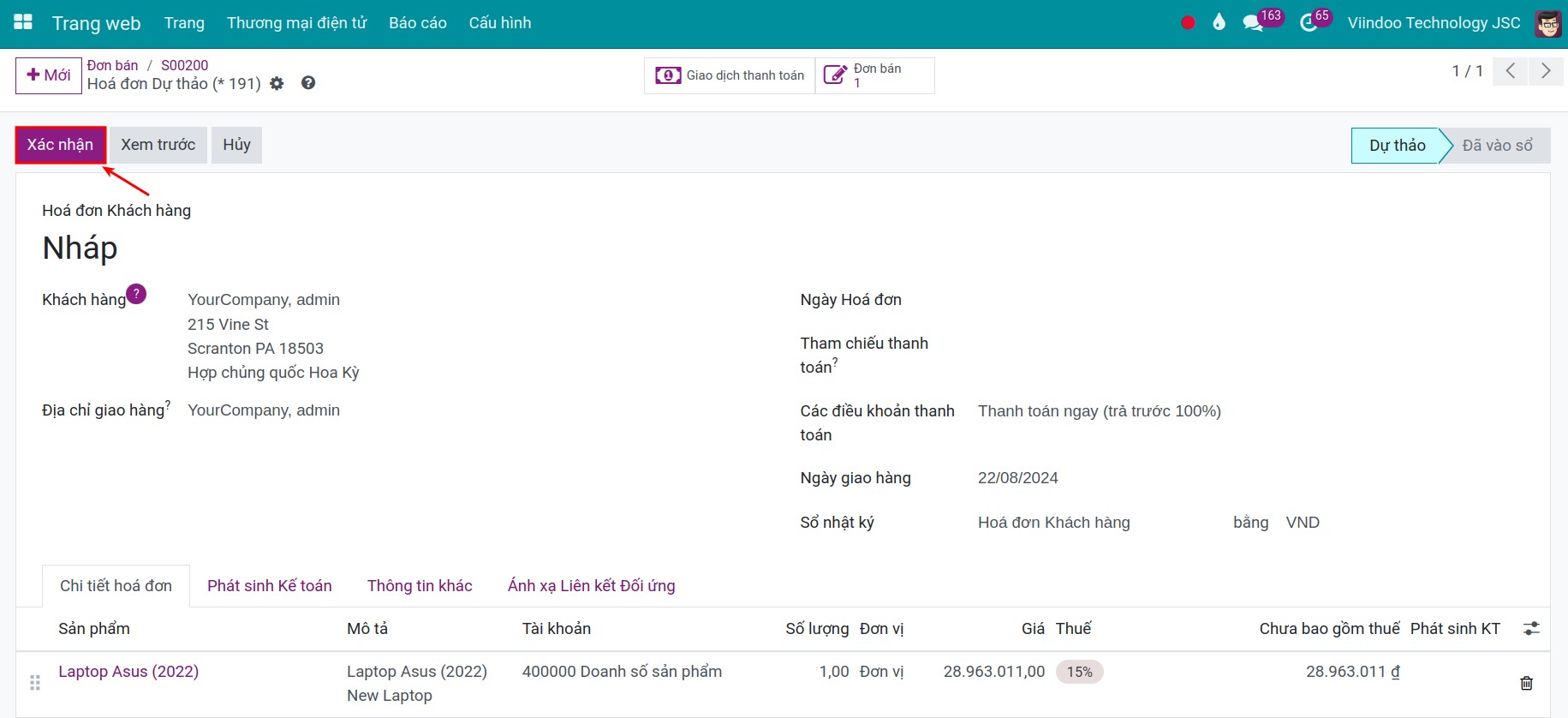Open the apps grid home menu
Image resolution: width=1568 pixels, height=718 pixels.
[x=23, y=22]
